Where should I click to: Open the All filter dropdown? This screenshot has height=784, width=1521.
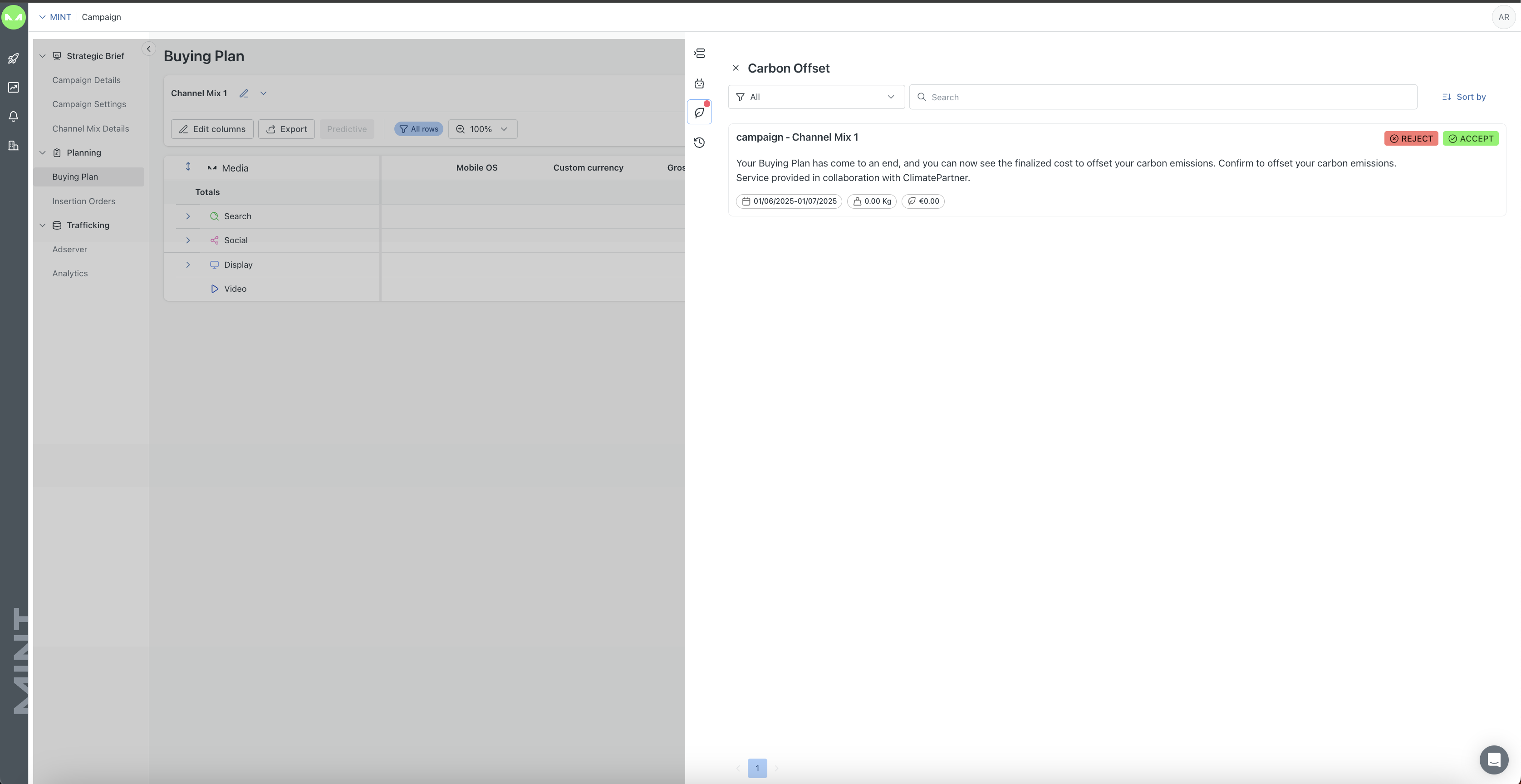point(816,97)
